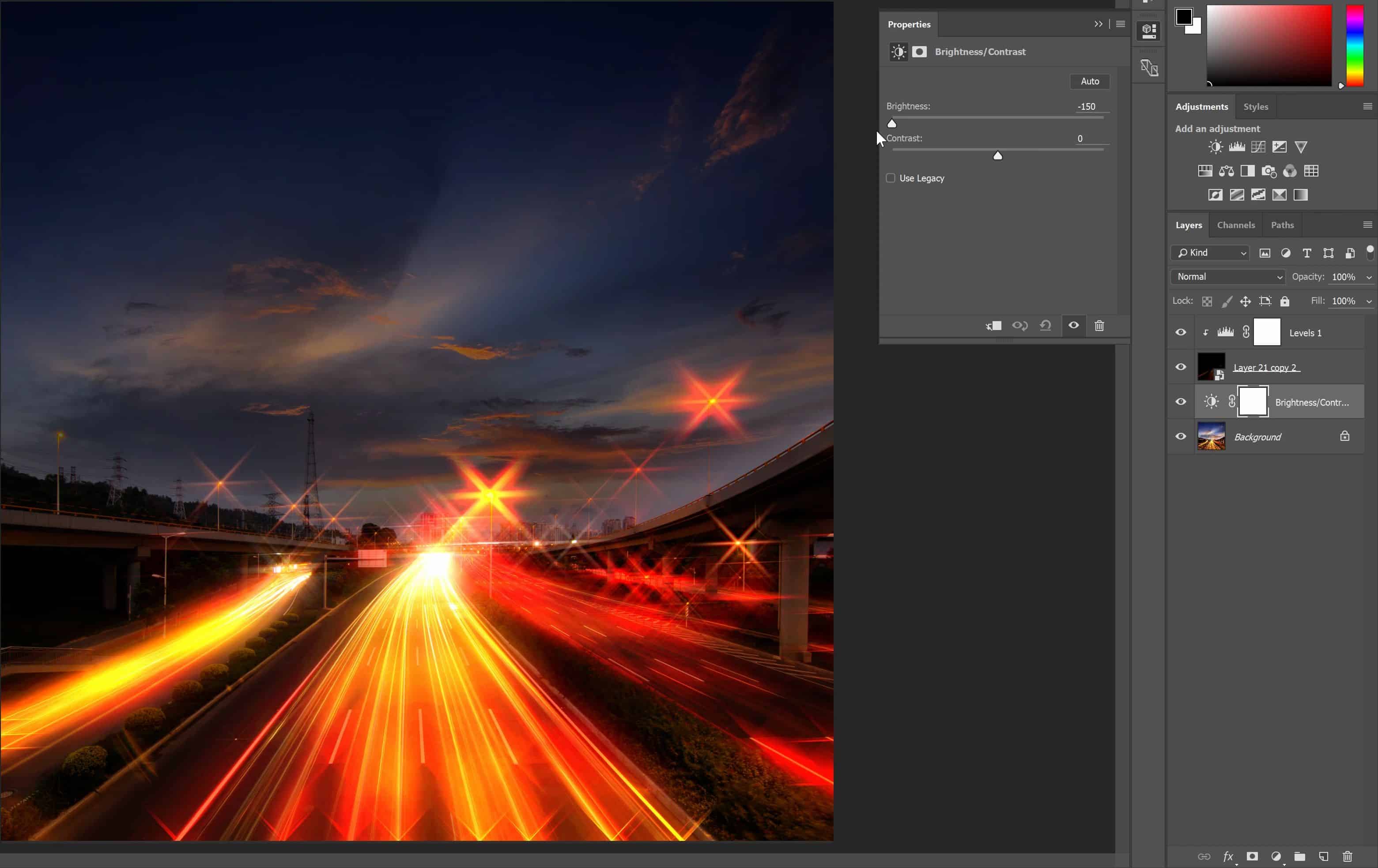1378x868 pixels.
Task: Click the Background layer thumbnail
Action: tap(1212, 436)
